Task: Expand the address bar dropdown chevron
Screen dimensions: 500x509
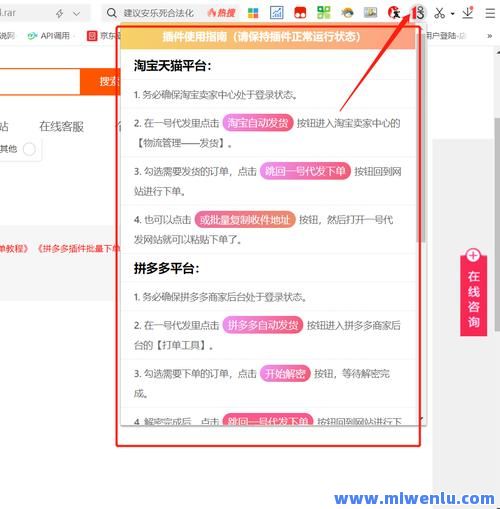Action: [77, 14]
